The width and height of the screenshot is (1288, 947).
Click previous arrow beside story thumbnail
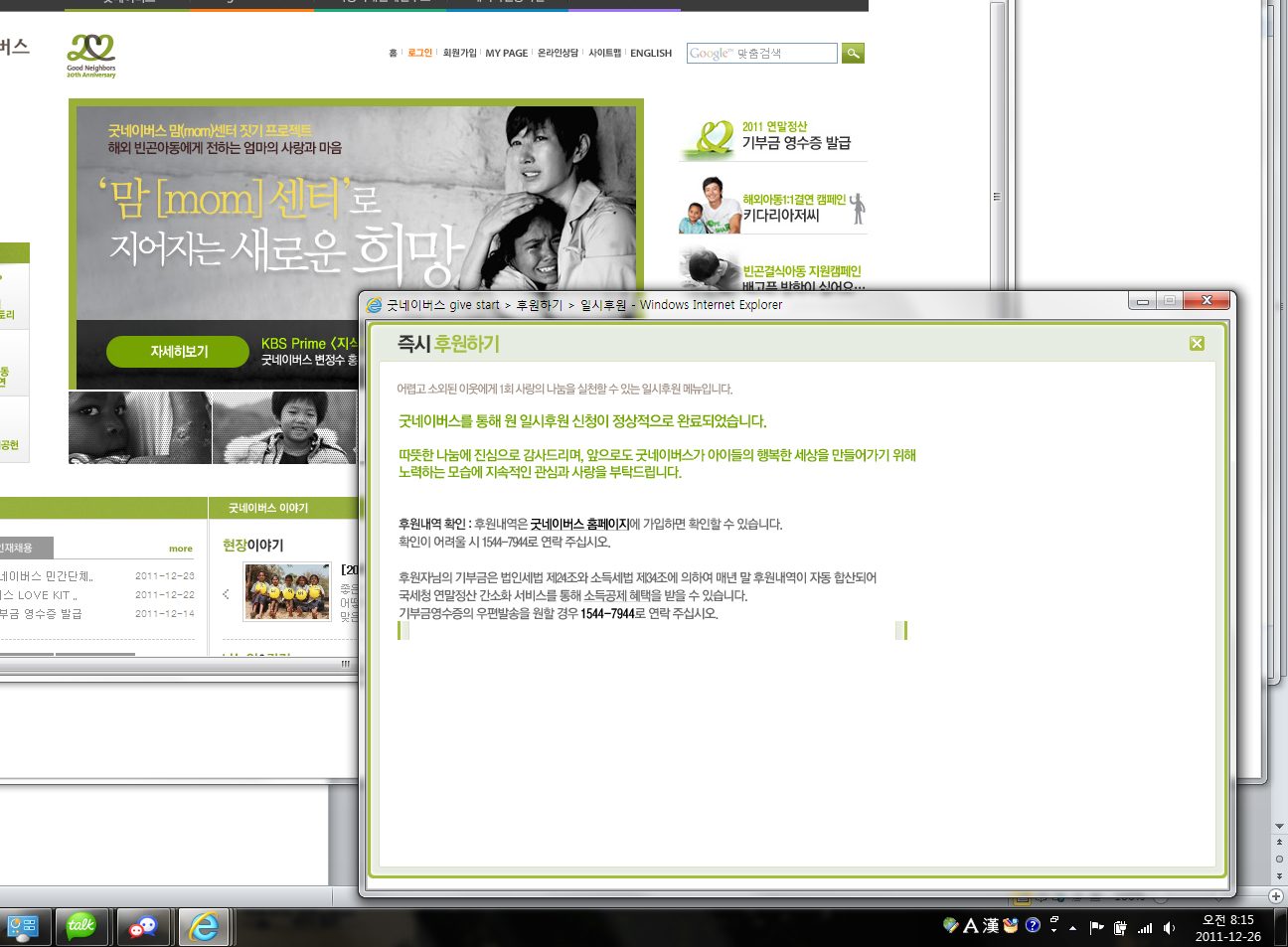[x=227, y=594]
